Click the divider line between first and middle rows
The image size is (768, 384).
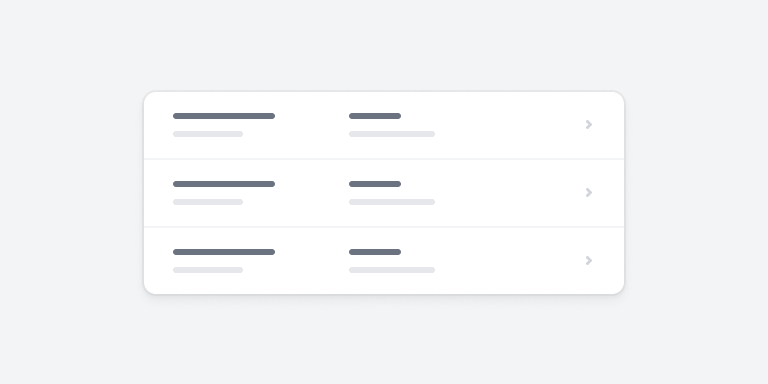click(384, 159)
